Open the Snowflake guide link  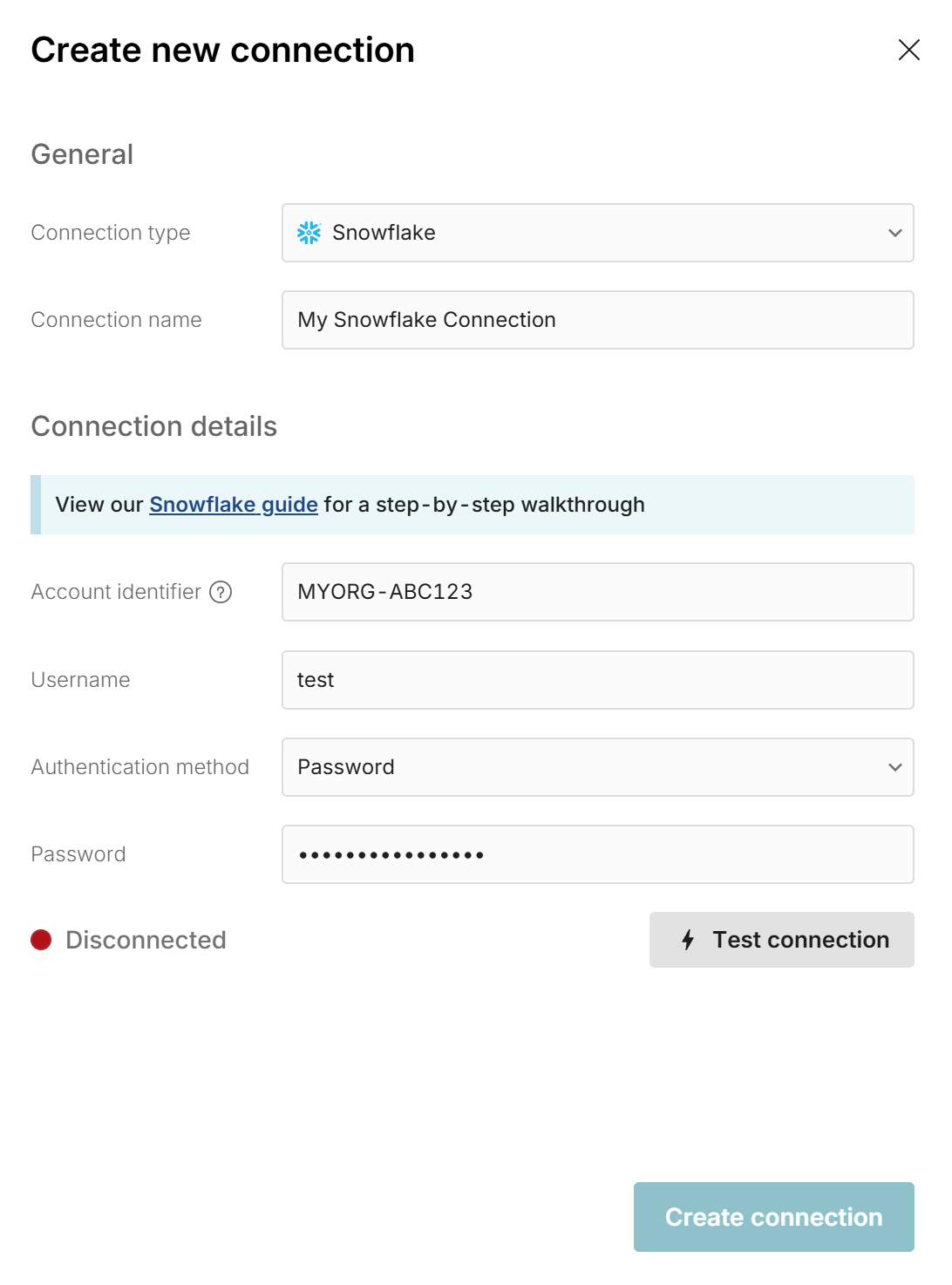pos(233,504)
